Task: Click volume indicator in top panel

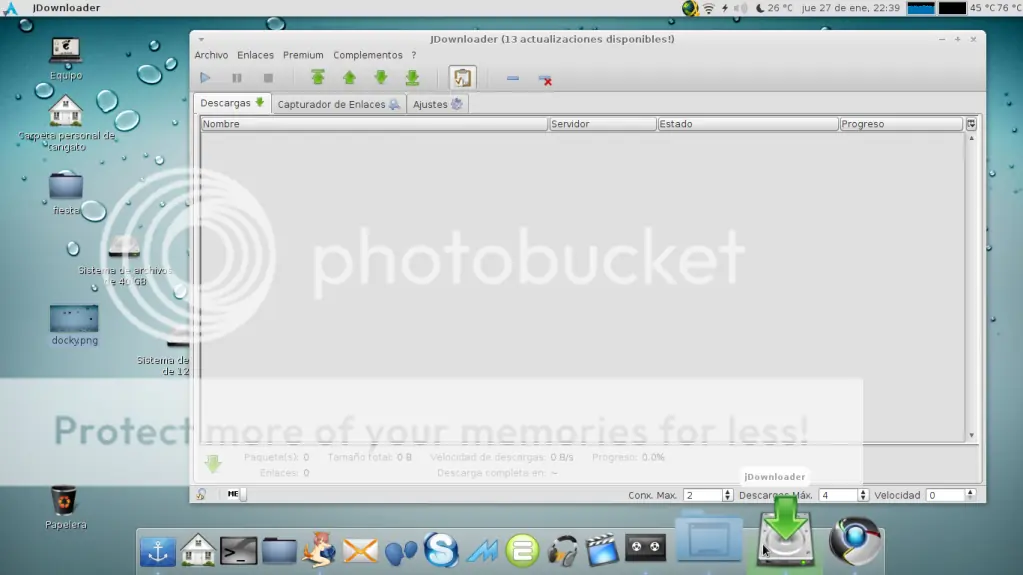Action: (741, 8)
